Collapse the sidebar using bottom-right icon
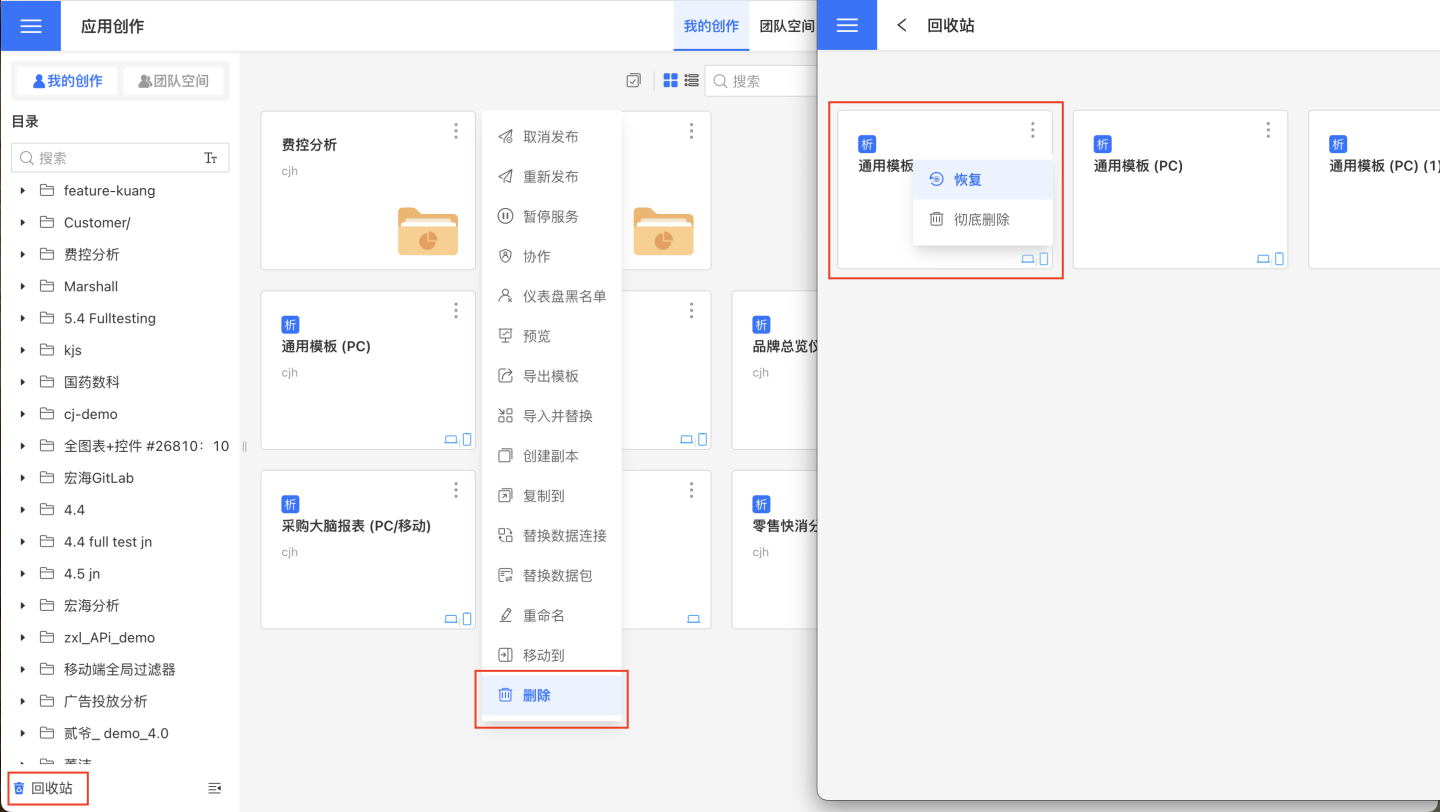Image resolution: width=1440 pixels, height=812 pixels. pos(214,788)
